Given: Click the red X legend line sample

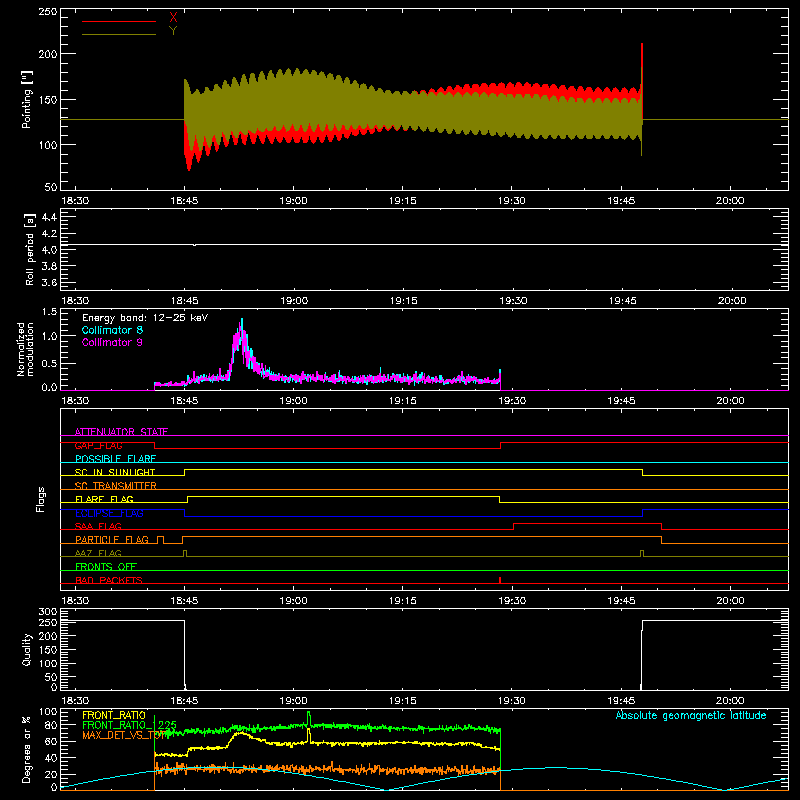Looking at the screenshot, I should pyautogui.click(x=119, y=21).
